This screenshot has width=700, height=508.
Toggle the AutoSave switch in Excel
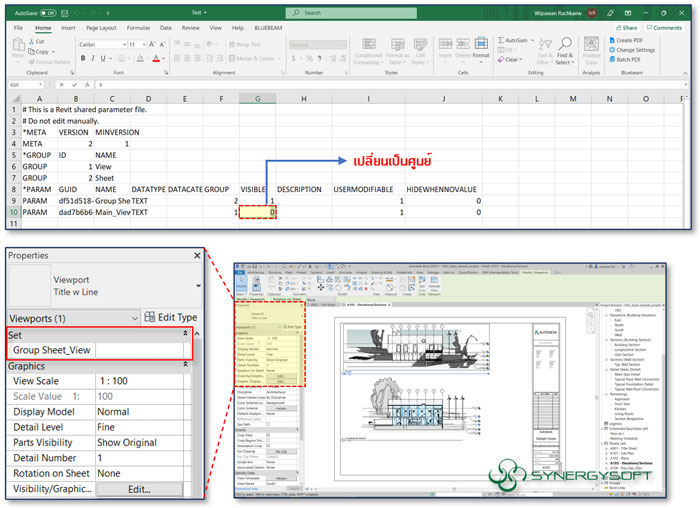(x=48, y=13)
